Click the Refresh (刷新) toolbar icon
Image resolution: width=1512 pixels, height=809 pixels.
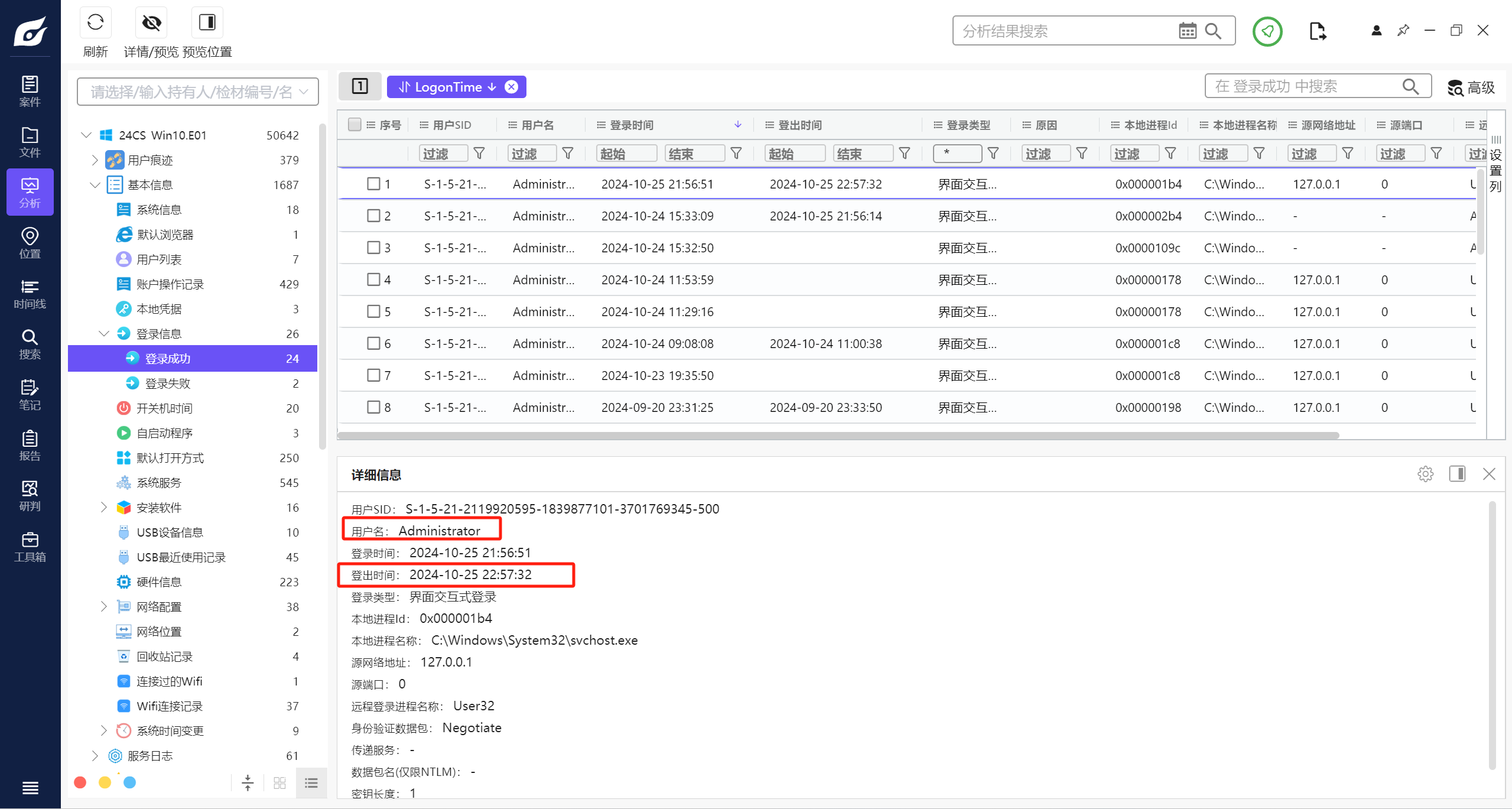click(95, 23)
